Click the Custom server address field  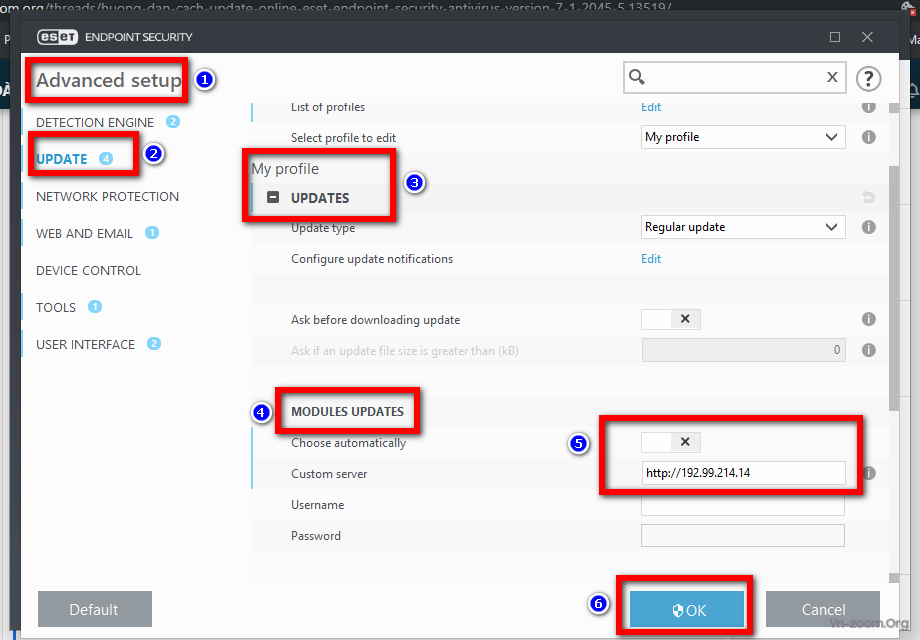pyautogui.click(x=742, y=473)
